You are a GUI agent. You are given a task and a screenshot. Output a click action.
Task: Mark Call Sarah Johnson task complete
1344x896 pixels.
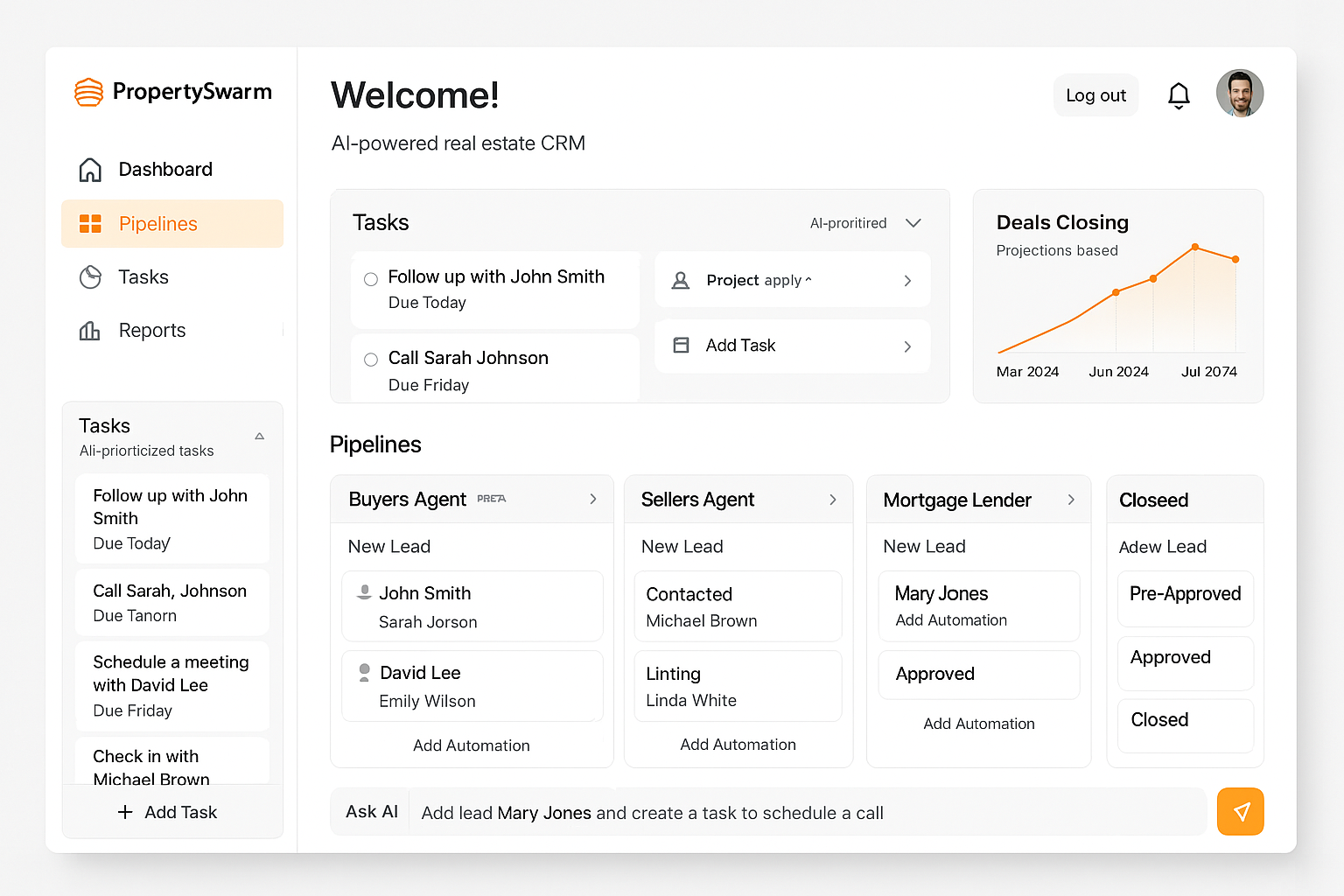[371, 360]
